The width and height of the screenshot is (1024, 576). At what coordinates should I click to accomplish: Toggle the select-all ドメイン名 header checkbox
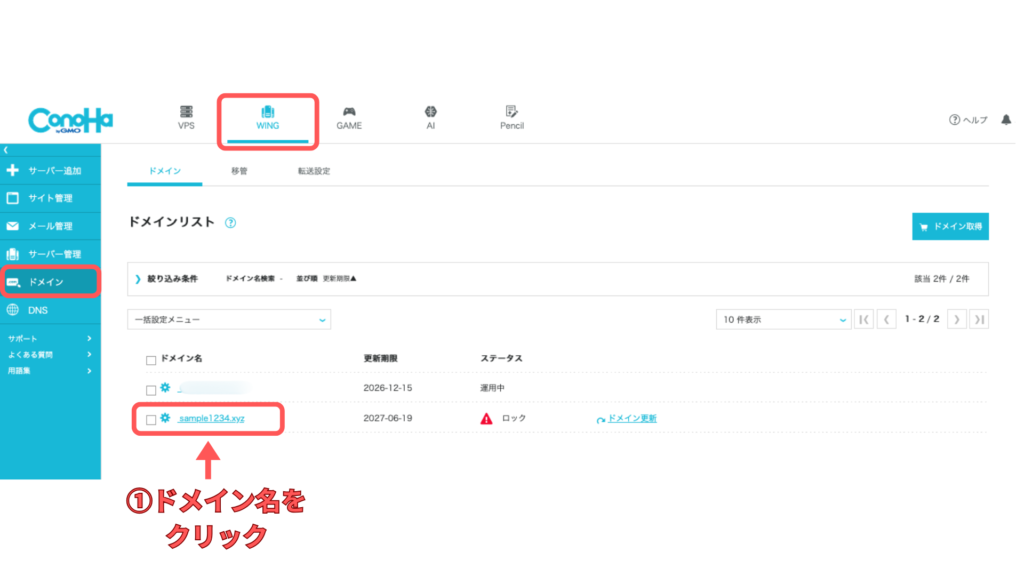pos(151,359)
